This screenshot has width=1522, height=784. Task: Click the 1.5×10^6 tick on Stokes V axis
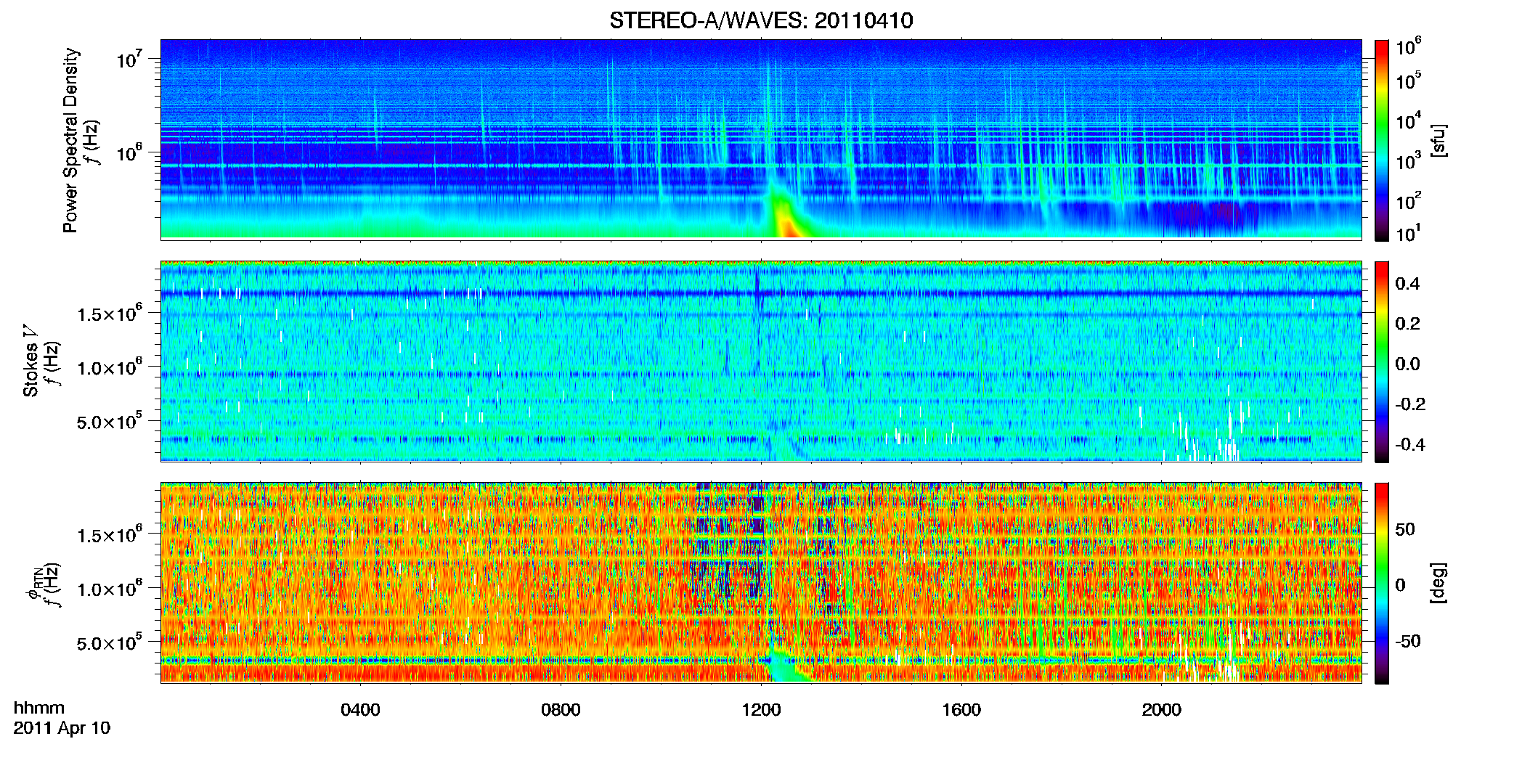pos(110,313)
